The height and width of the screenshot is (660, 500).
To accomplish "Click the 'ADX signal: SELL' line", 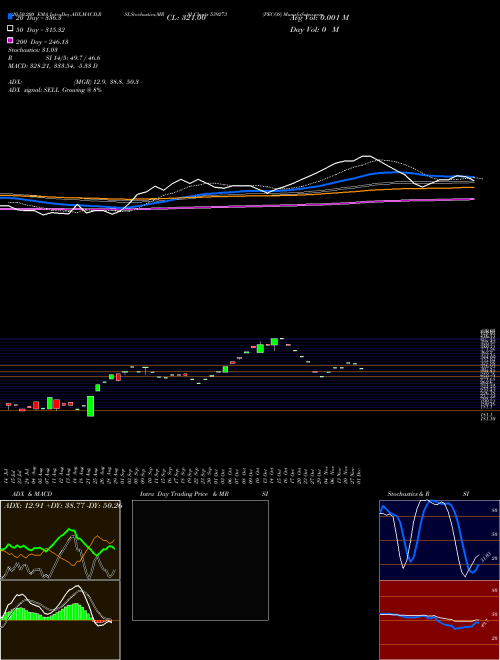I will pos(55,90).
